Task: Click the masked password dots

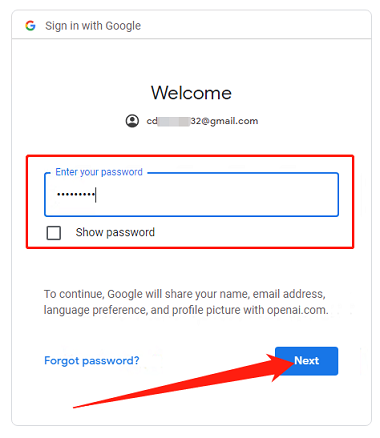Action: point(76,194)
